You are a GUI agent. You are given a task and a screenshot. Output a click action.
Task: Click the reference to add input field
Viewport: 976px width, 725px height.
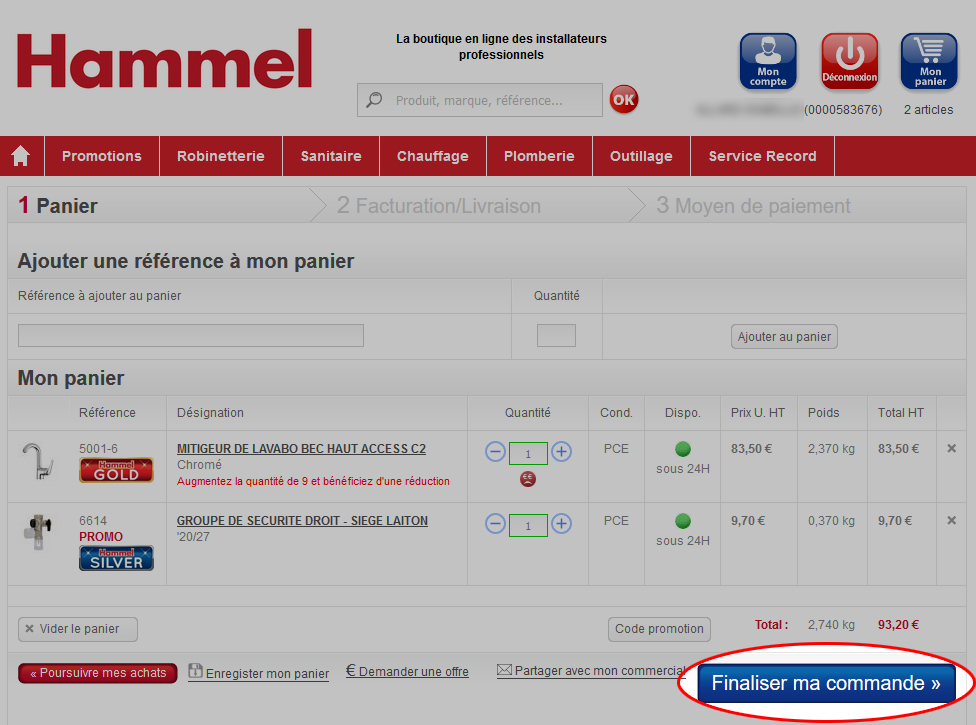pos(190,335)
